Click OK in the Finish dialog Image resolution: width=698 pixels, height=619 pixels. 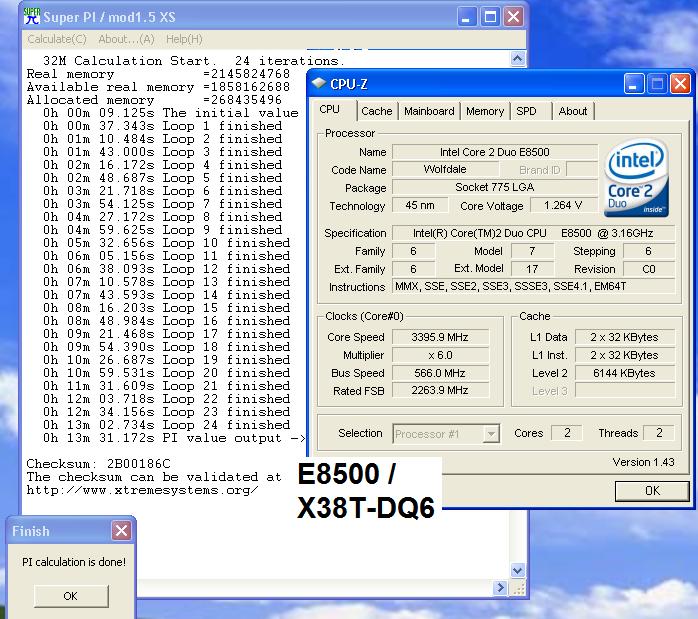pyautogui.click(x=71, y=596)
